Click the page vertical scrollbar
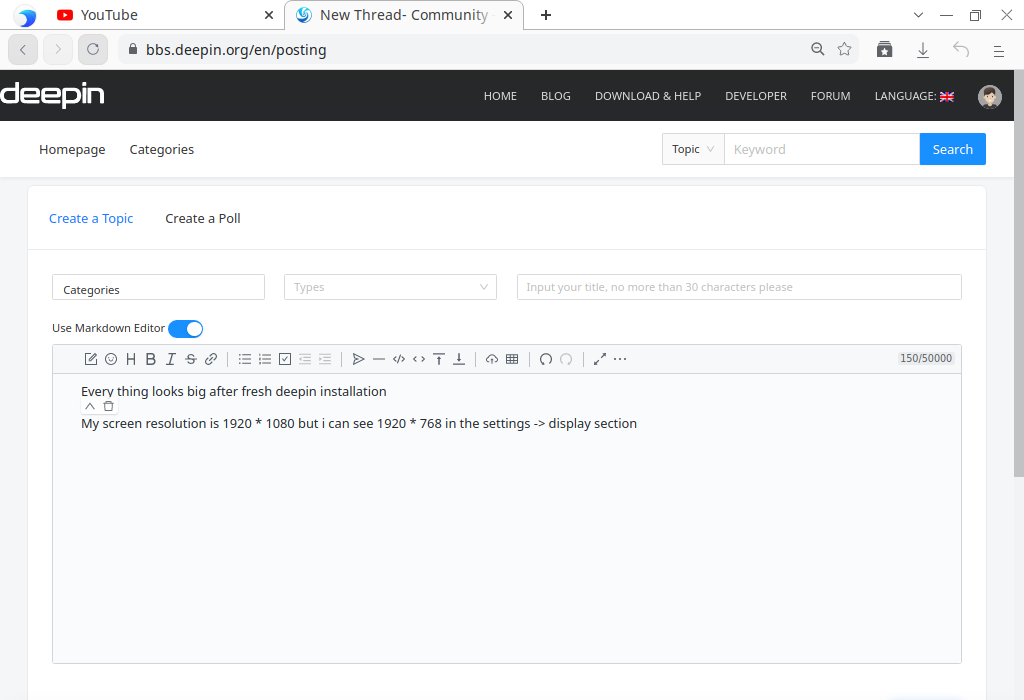Screen dimensions: 1024x700 tap(1019, 273)
